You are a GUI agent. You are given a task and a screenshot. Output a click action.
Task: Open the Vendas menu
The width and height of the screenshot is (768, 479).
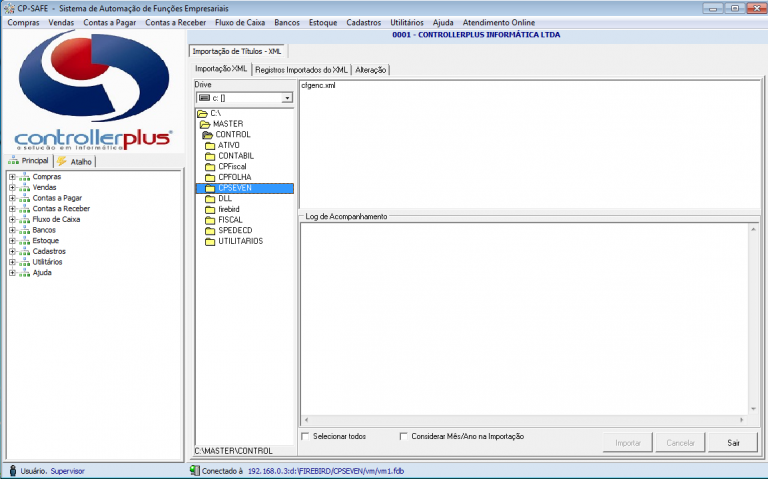pyautogui.click(x=61, y=23)
